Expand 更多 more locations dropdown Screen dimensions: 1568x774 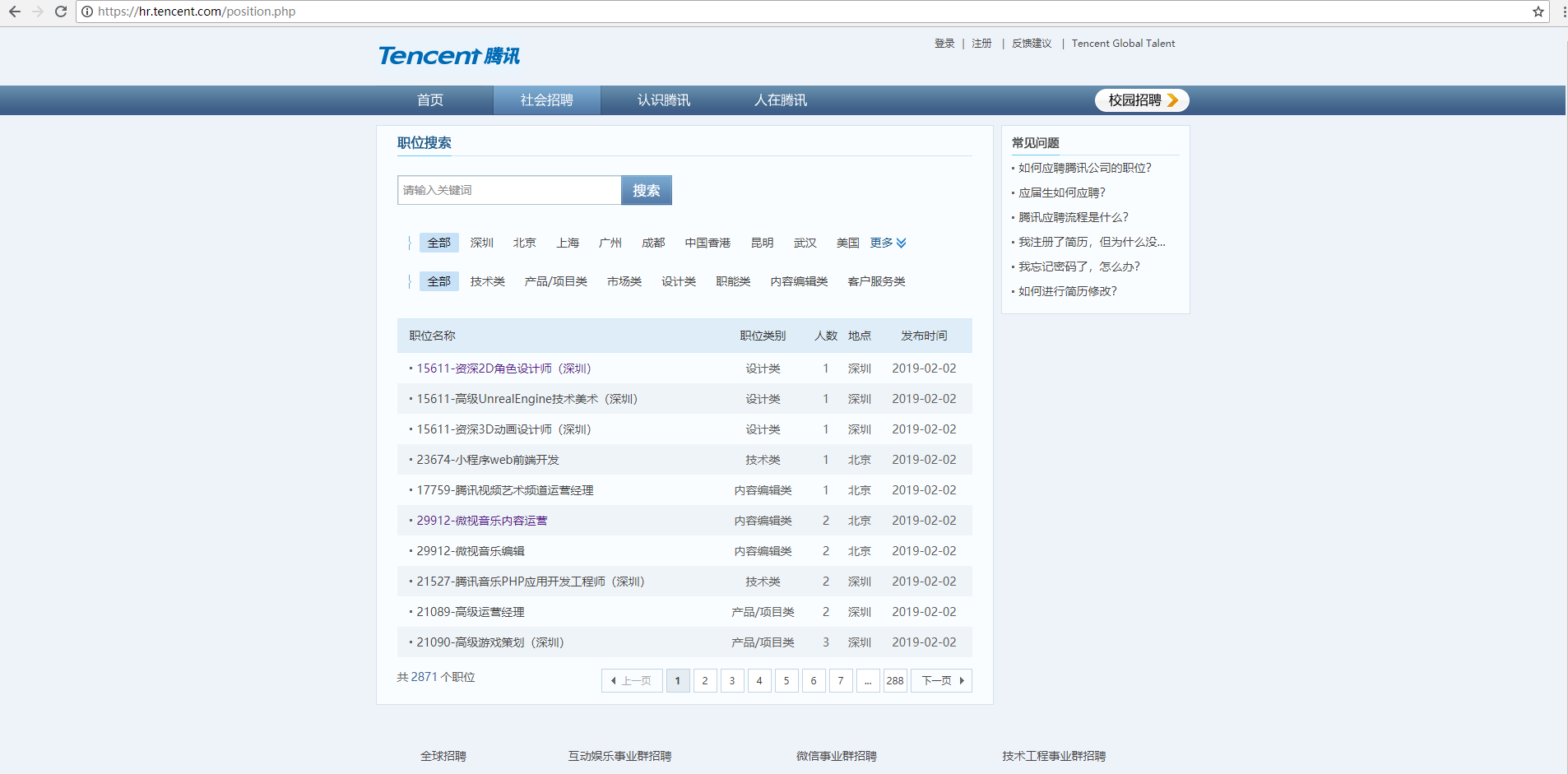888,243
